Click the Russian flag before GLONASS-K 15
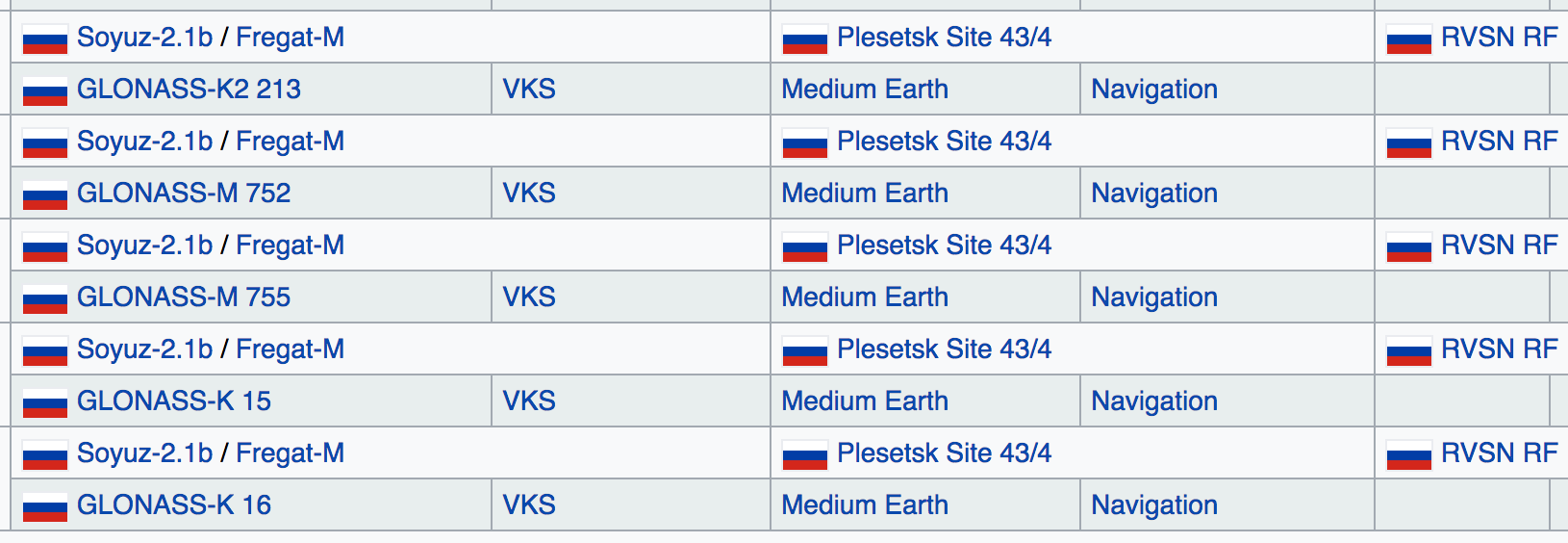1568x543 pixels. click(x=45, y=403)
